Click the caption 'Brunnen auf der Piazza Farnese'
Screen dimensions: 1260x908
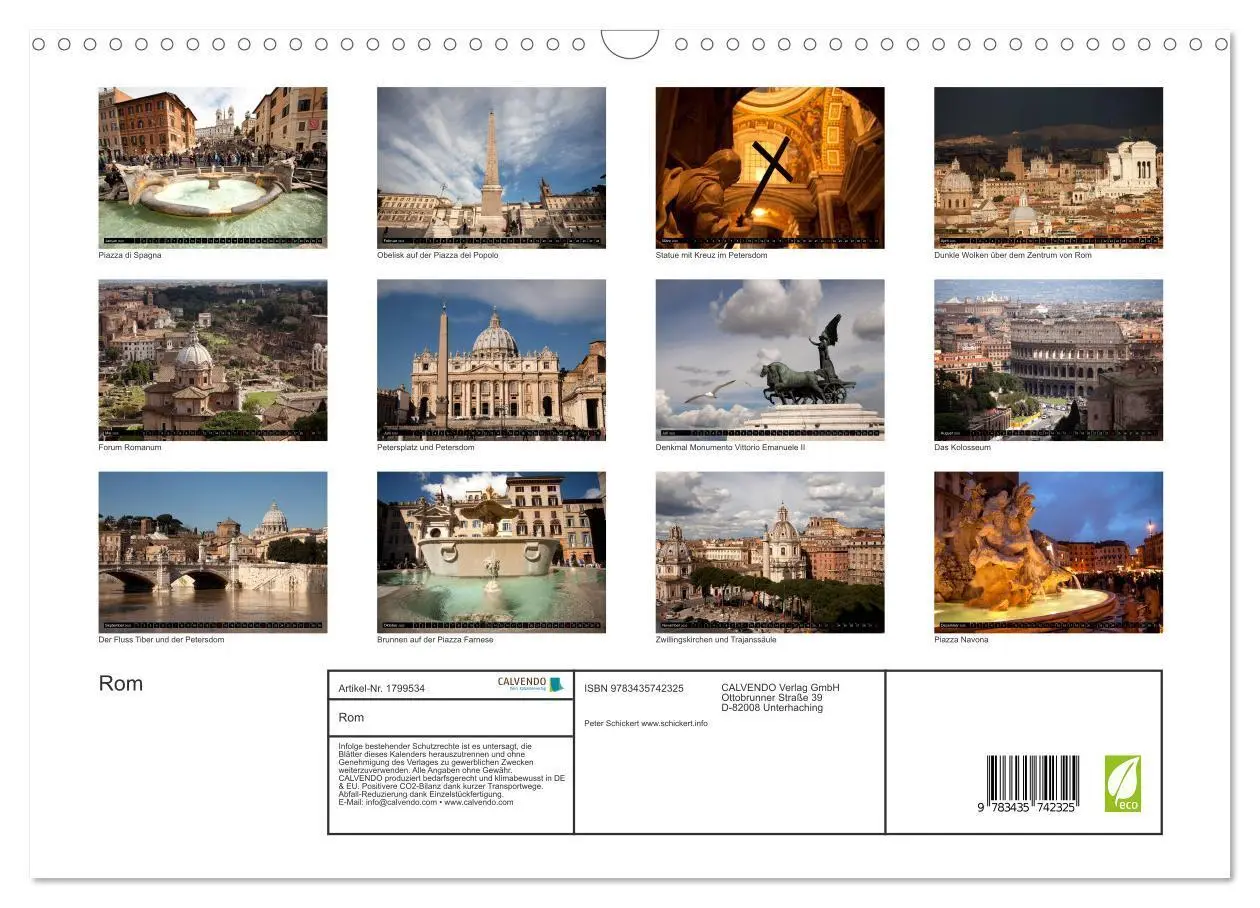point(435,640)
